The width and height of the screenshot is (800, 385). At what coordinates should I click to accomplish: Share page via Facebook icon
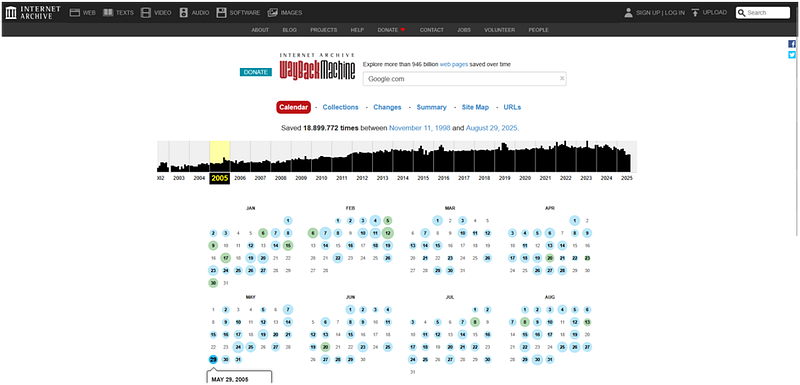click(792, 44)
